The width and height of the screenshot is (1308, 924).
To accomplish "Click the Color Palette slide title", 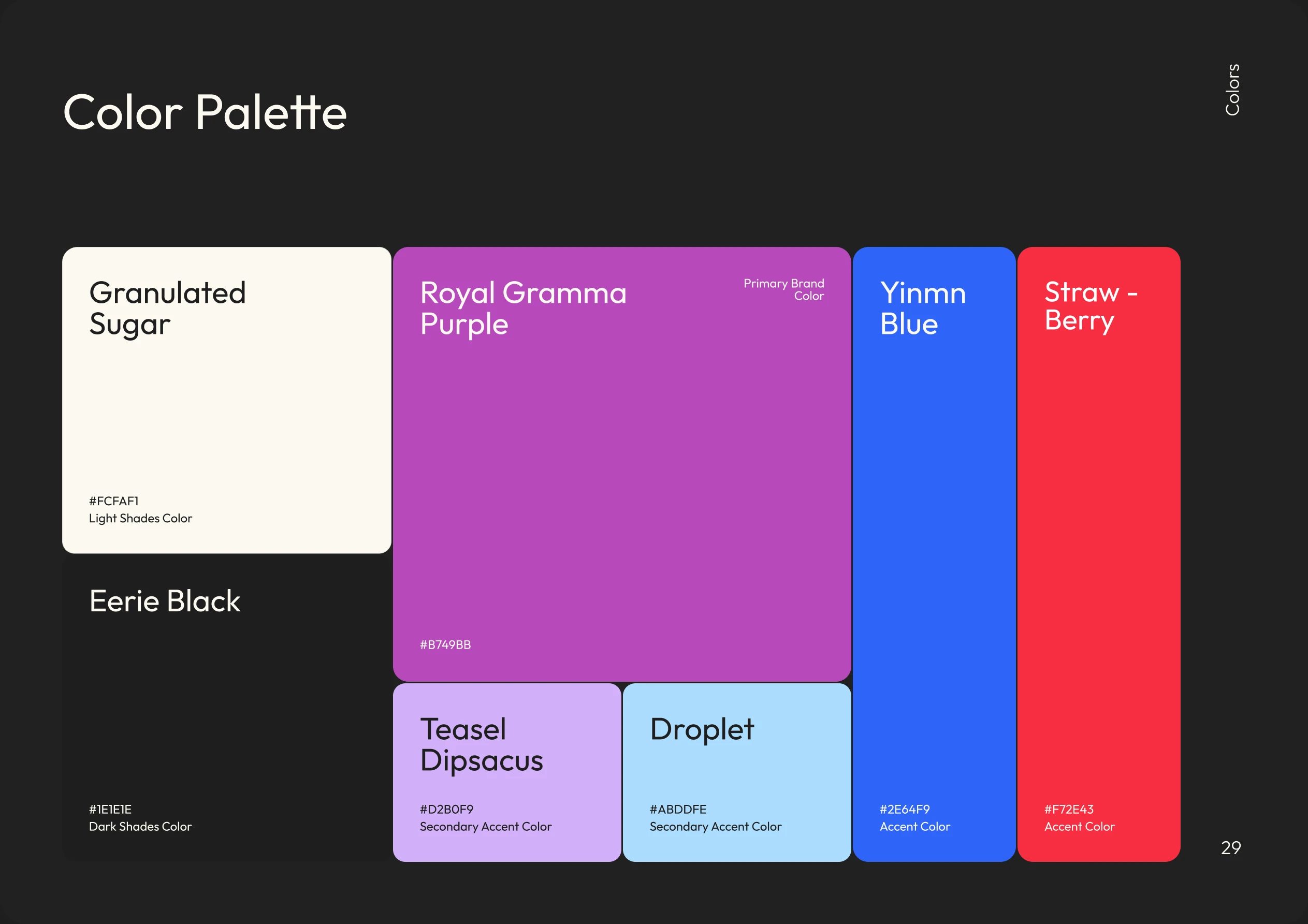I will click(205, 113).
